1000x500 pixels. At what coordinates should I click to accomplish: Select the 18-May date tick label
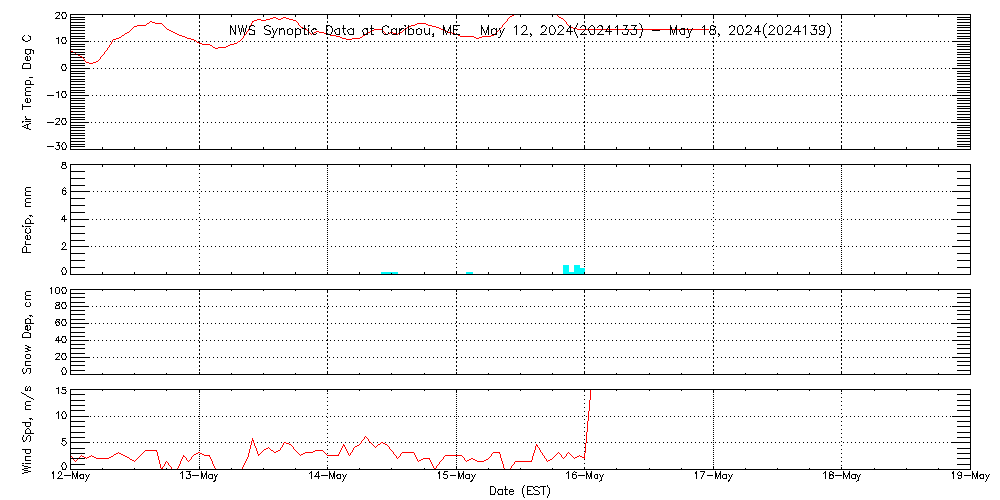tap(841, 477)
